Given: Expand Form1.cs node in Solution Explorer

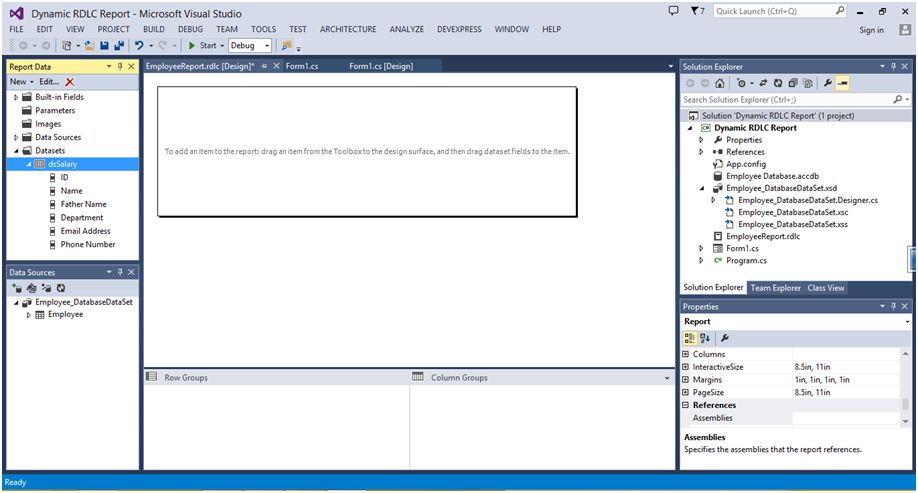Looking at the screenshot, I should [701, 249].
